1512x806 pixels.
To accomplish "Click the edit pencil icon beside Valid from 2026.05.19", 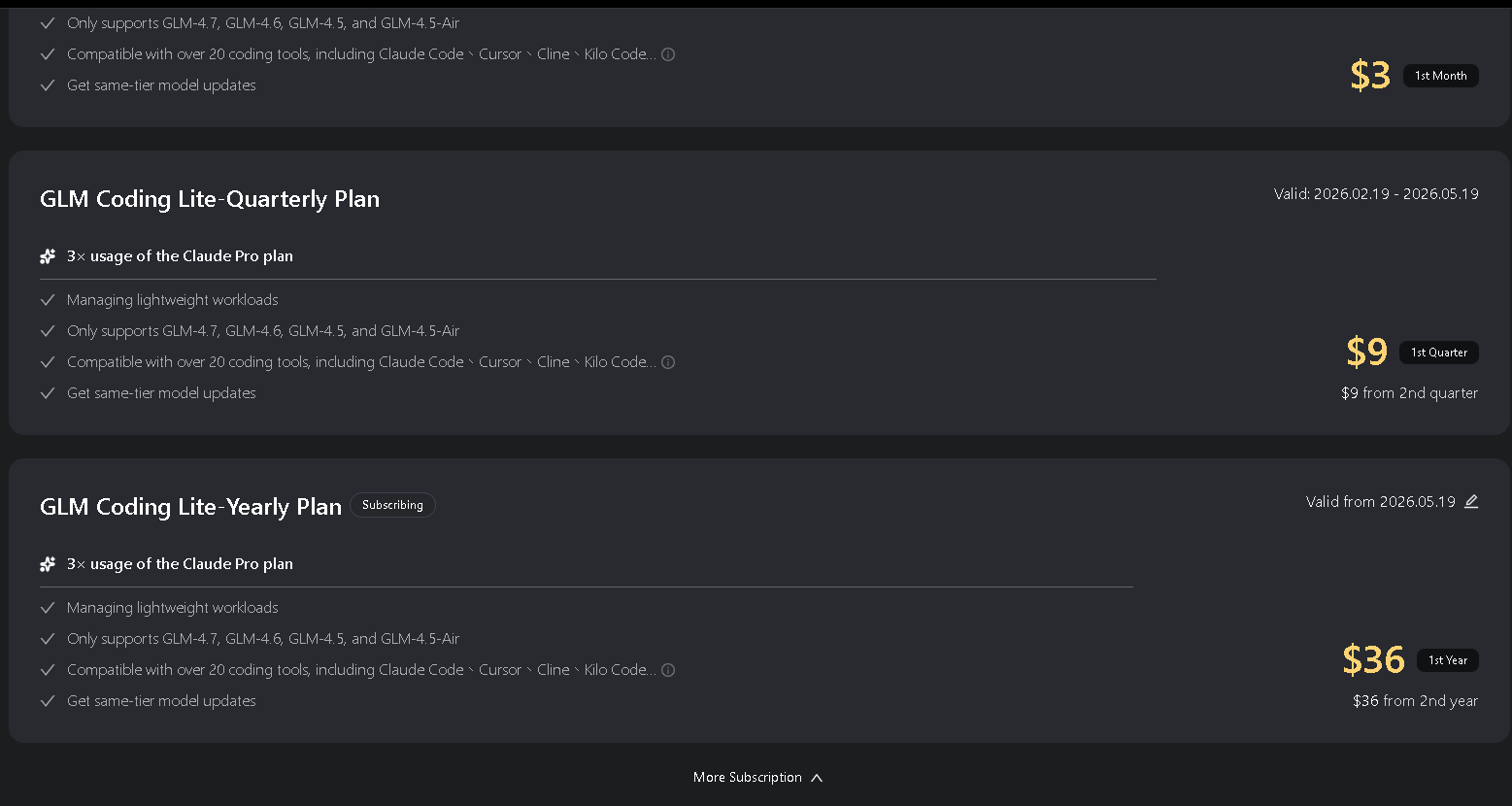I will [1471, 502].
